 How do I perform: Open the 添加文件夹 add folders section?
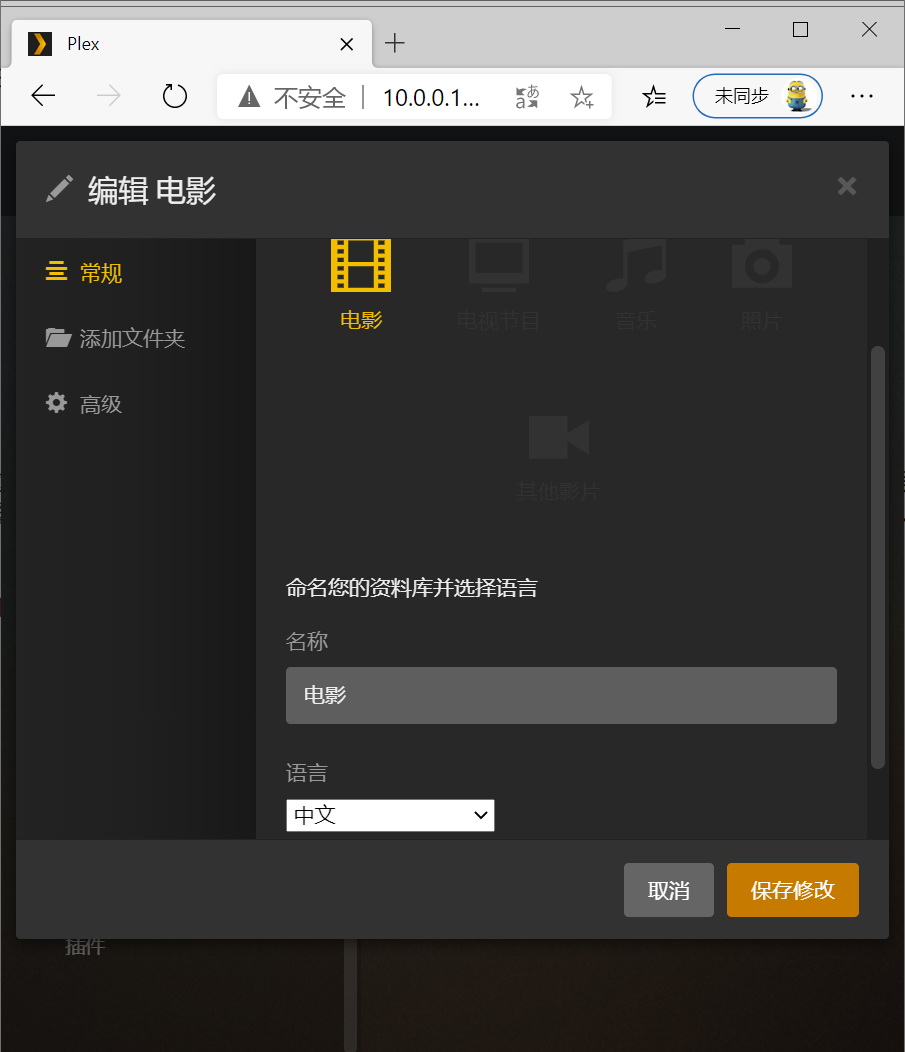click(115, 338)
